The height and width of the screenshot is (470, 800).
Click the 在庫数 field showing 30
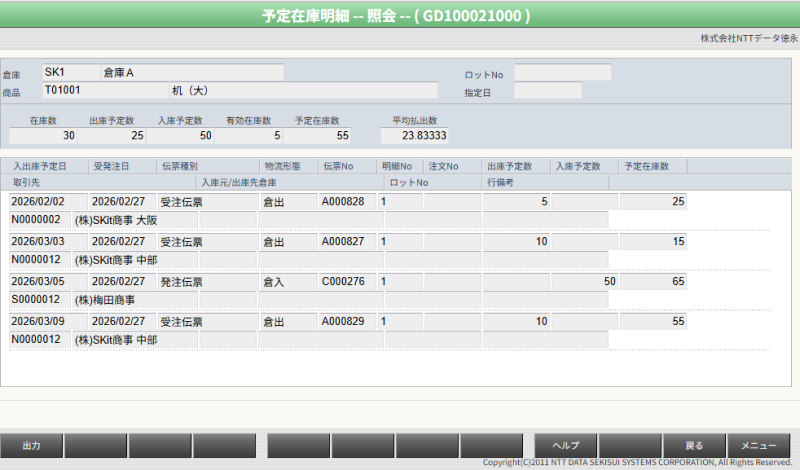point(43,135)
